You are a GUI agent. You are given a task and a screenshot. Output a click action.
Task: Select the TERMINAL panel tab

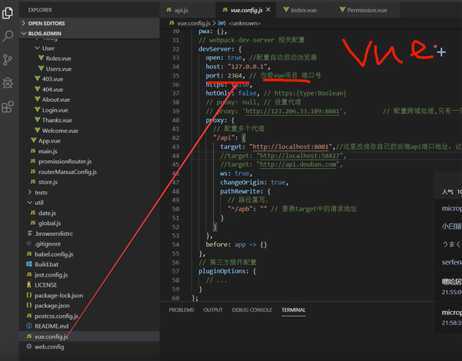pos(293,310)
